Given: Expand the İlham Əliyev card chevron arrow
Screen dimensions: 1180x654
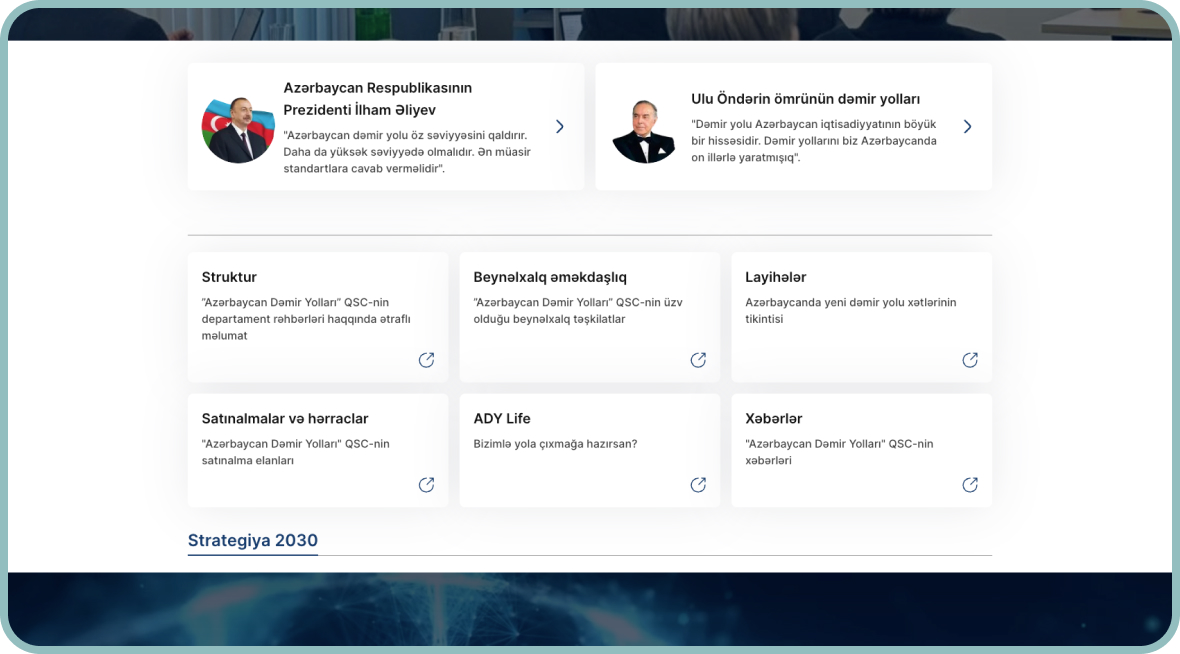Looking at the screenshot, I should pyautogui.click(x=560, y=127).
